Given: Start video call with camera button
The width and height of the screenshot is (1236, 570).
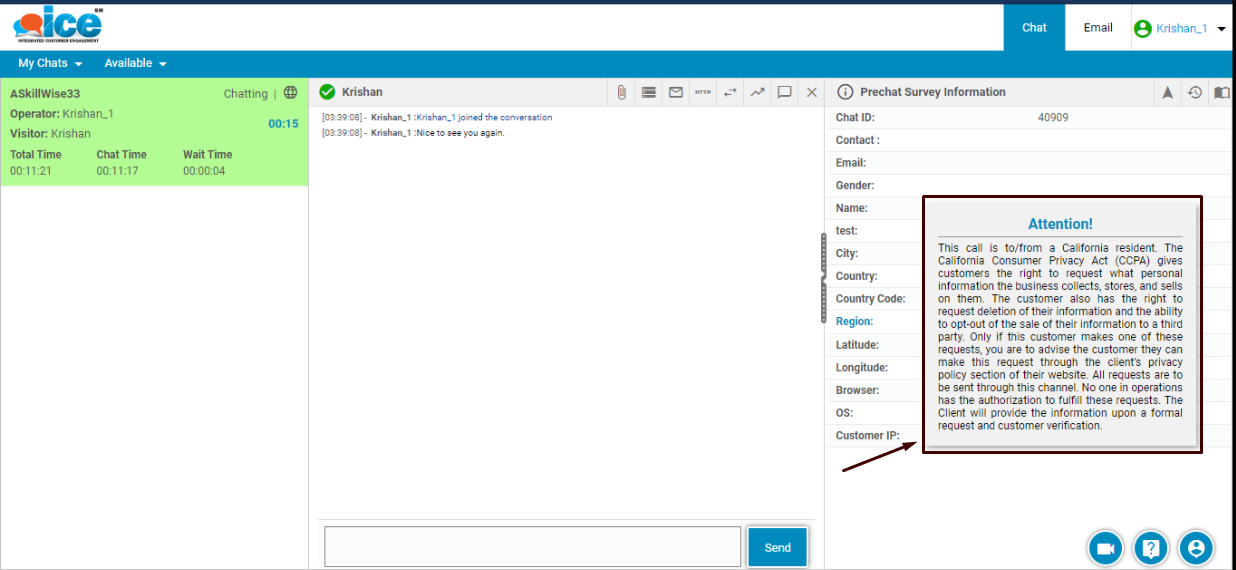Looking at the screenshot, I should [1106, 548].
